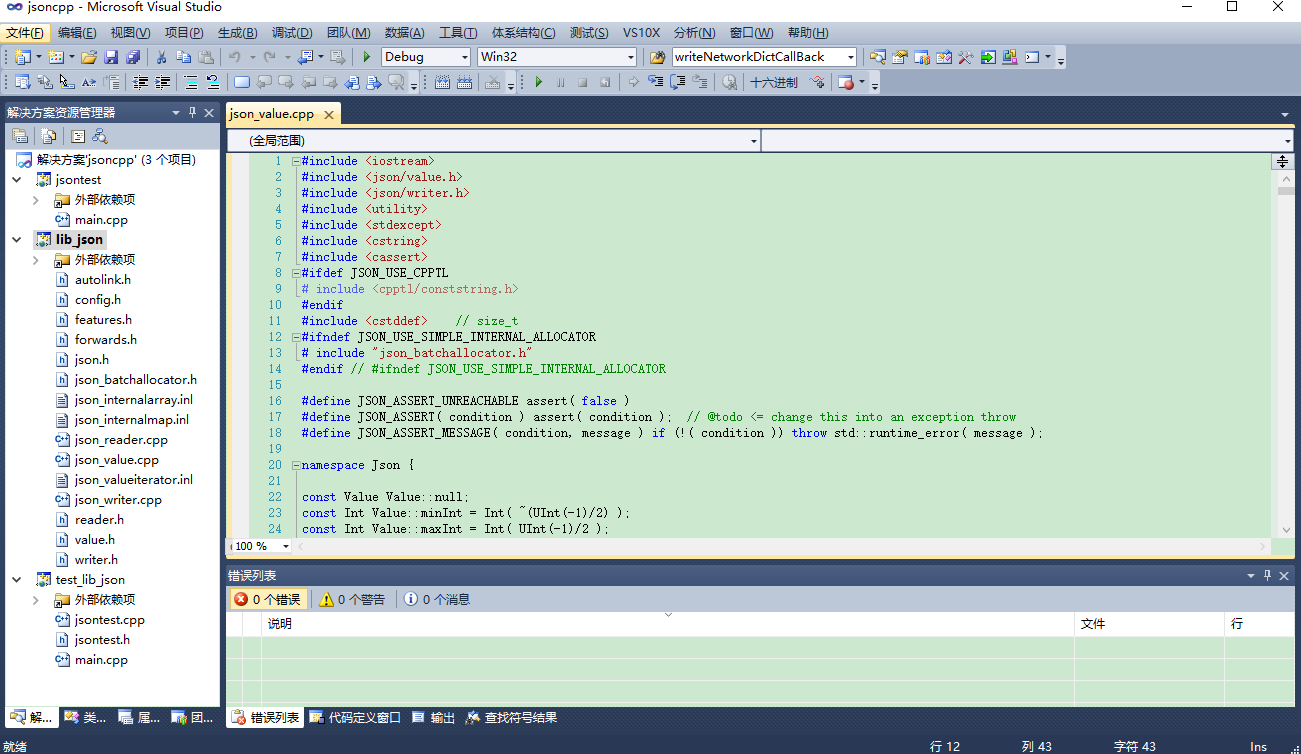Comment out the selected lines icon
The height and width of the screenshot is (754, 1301).
click(191, 82)
